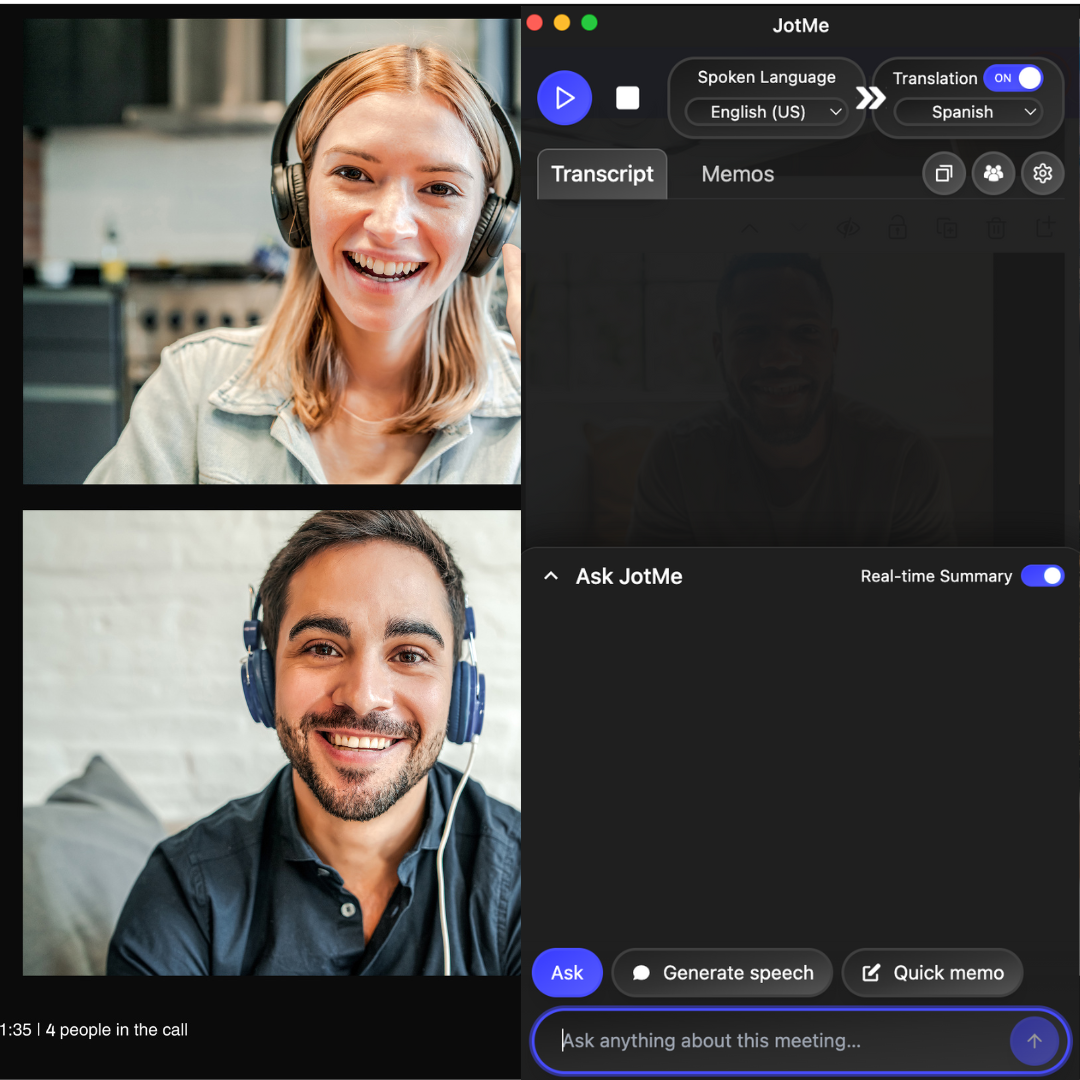Click the Quick memo button
The height and width of the screenshot is (1080, 1080).
point(932,973)
